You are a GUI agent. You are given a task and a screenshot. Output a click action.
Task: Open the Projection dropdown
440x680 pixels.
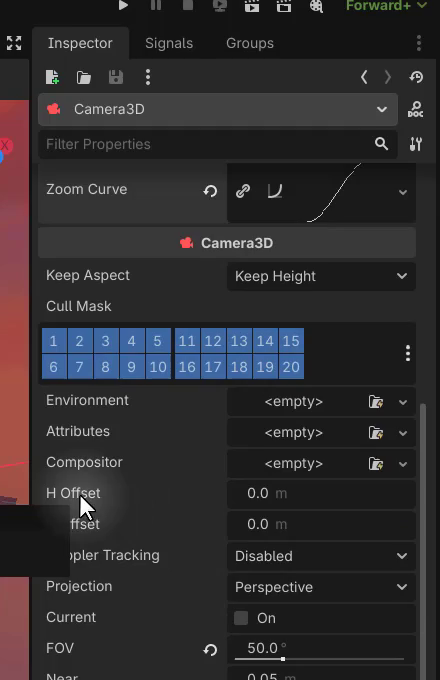[x=321, y=587]
